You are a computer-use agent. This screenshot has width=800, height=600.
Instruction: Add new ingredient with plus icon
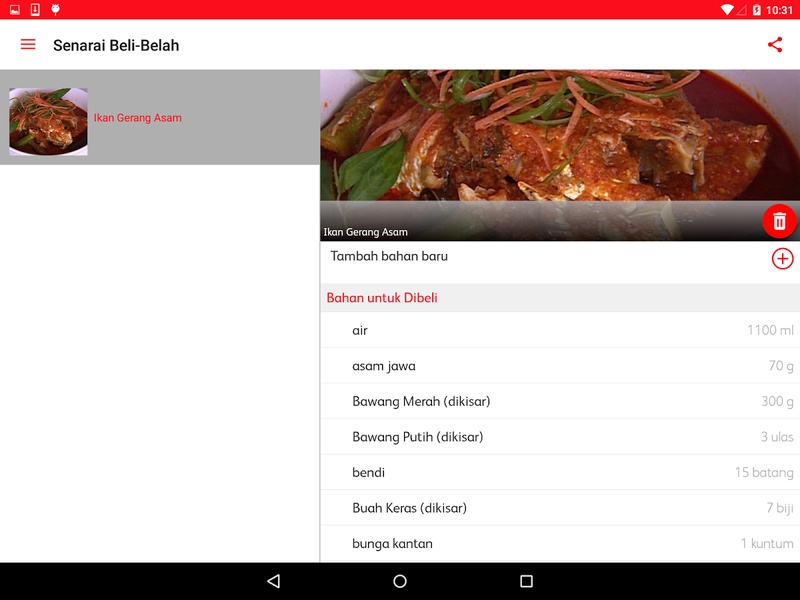coord(782,259)
